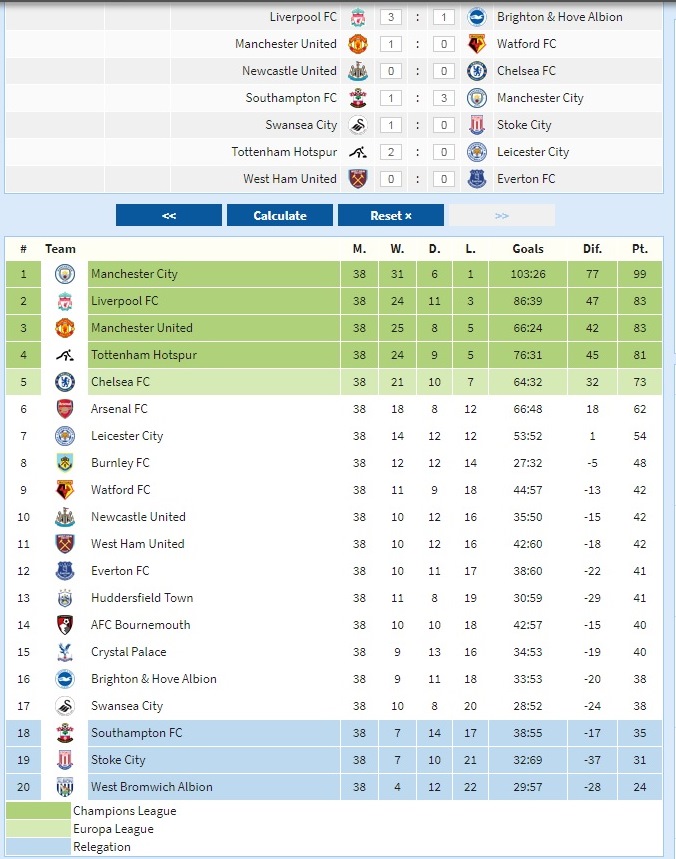
Task: Click the West Bromwich Albion crest in the standings
Action: click(x=65, y=787)
